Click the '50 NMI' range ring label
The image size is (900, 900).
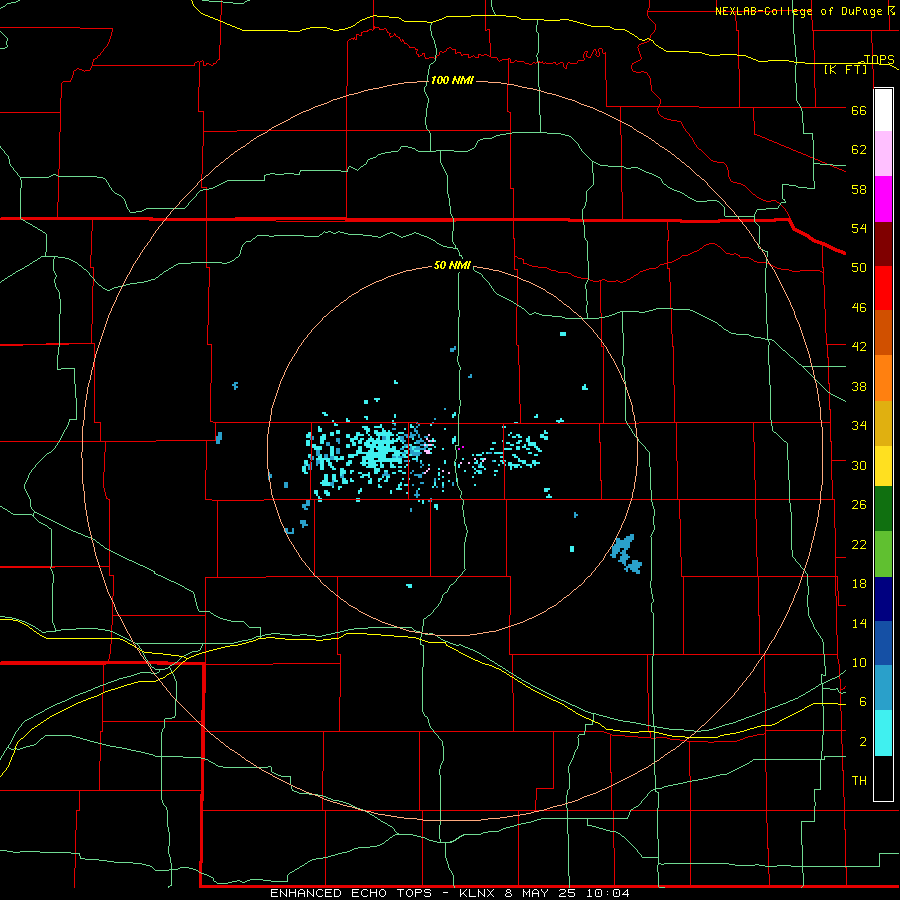point(452,265)
